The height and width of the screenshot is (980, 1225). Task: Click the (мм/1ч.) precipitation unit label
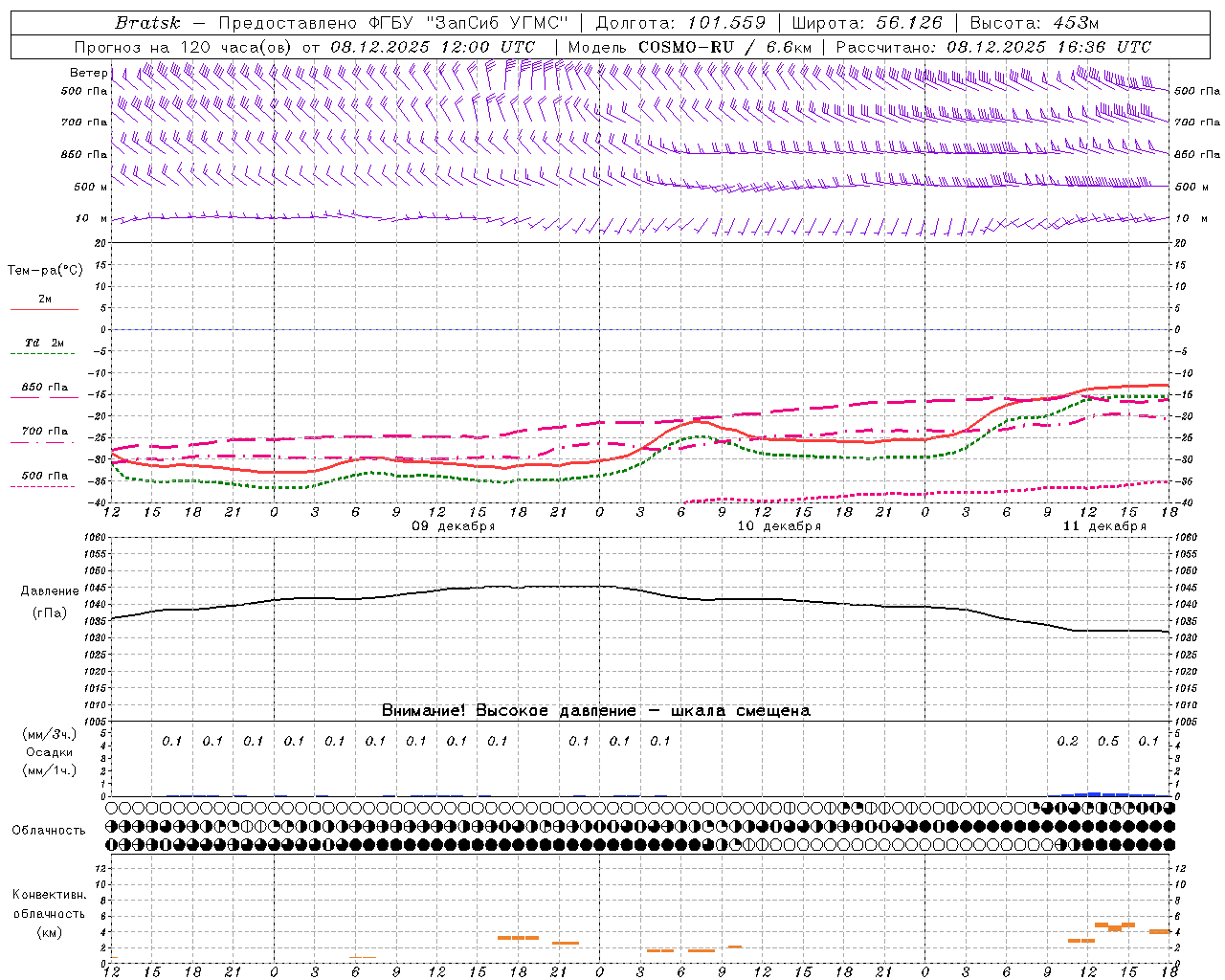(49, 770)
